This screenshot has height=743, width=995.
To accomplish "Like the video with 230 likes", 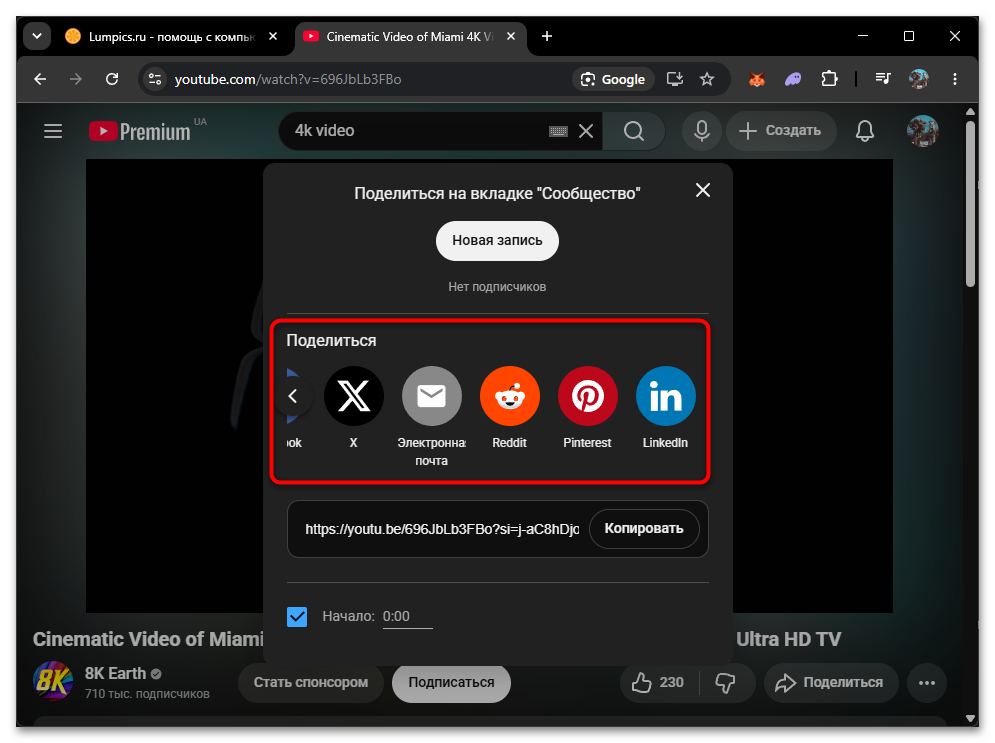I will click(x=658, y=683).
